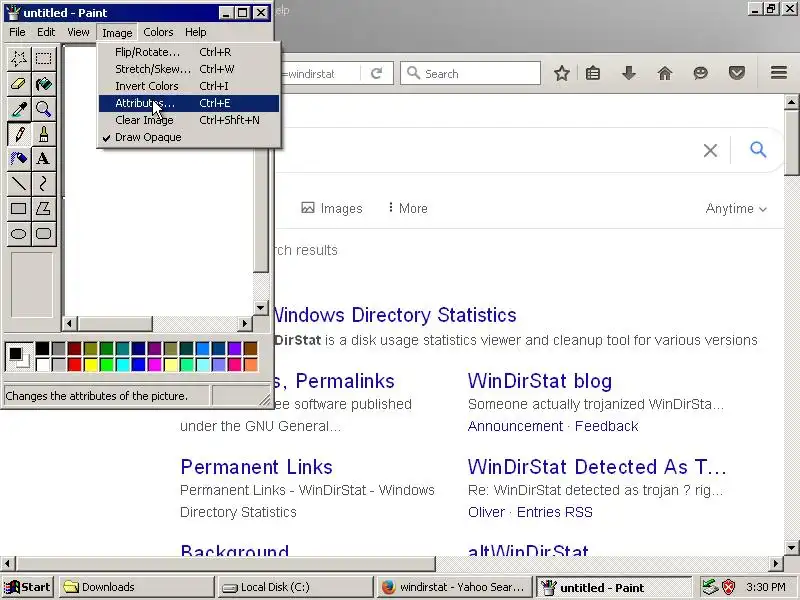Pick the Pick Color eyedropper tool
Viewport: 800px width, 600px height.
pyautogui.click(x=19, y=109)
